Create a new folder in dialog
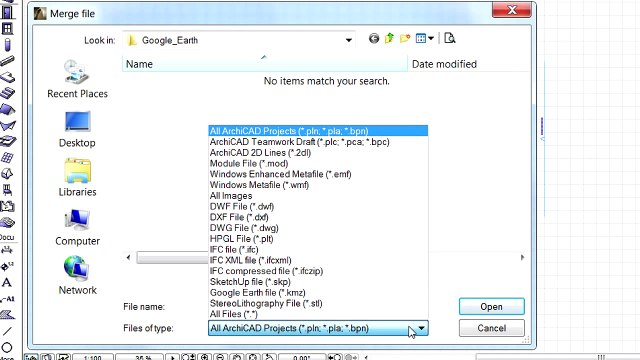Image resolution: width=640 pixels, height=360 pixels. click(x=405, y=38)
